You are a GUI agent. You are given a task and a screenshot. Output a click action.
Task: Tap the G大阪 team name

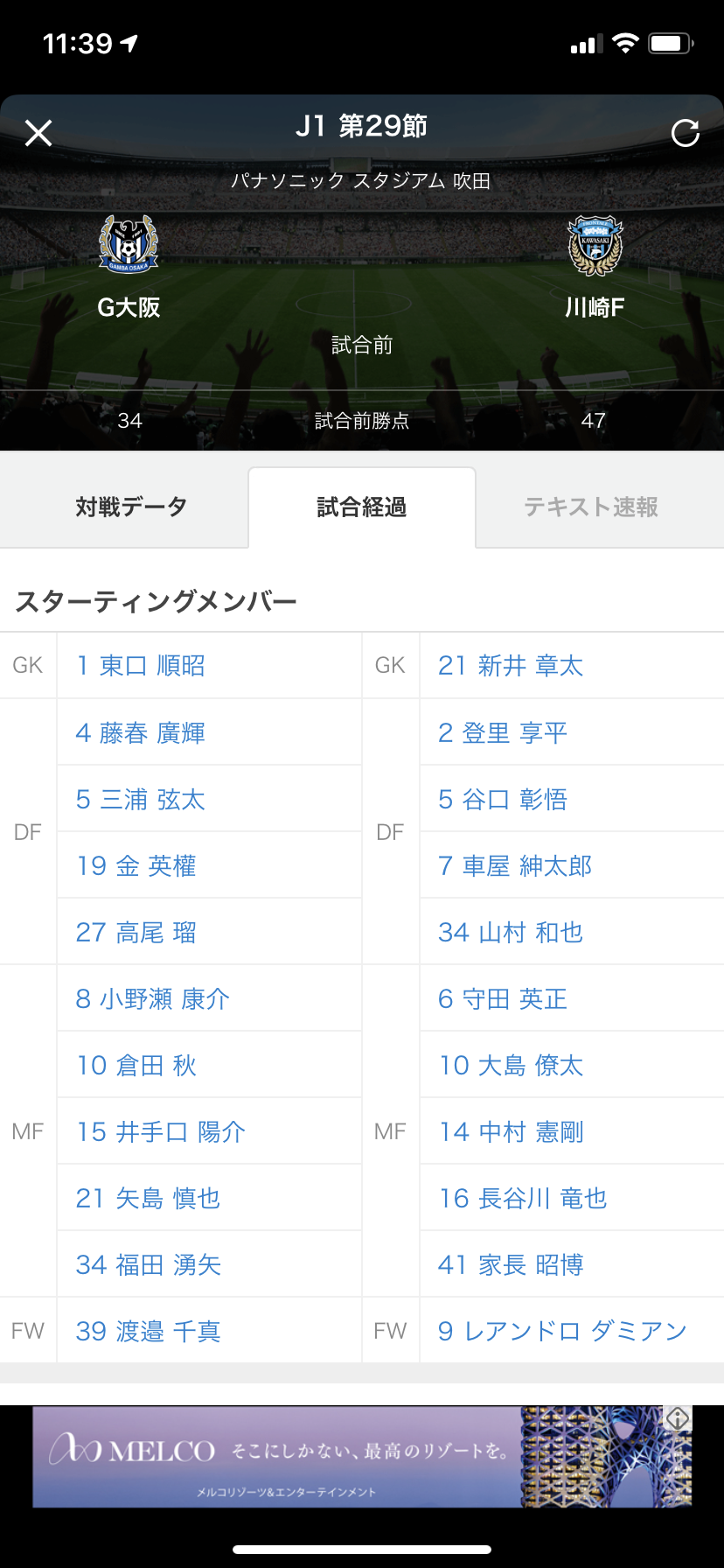tap(129, 308)
